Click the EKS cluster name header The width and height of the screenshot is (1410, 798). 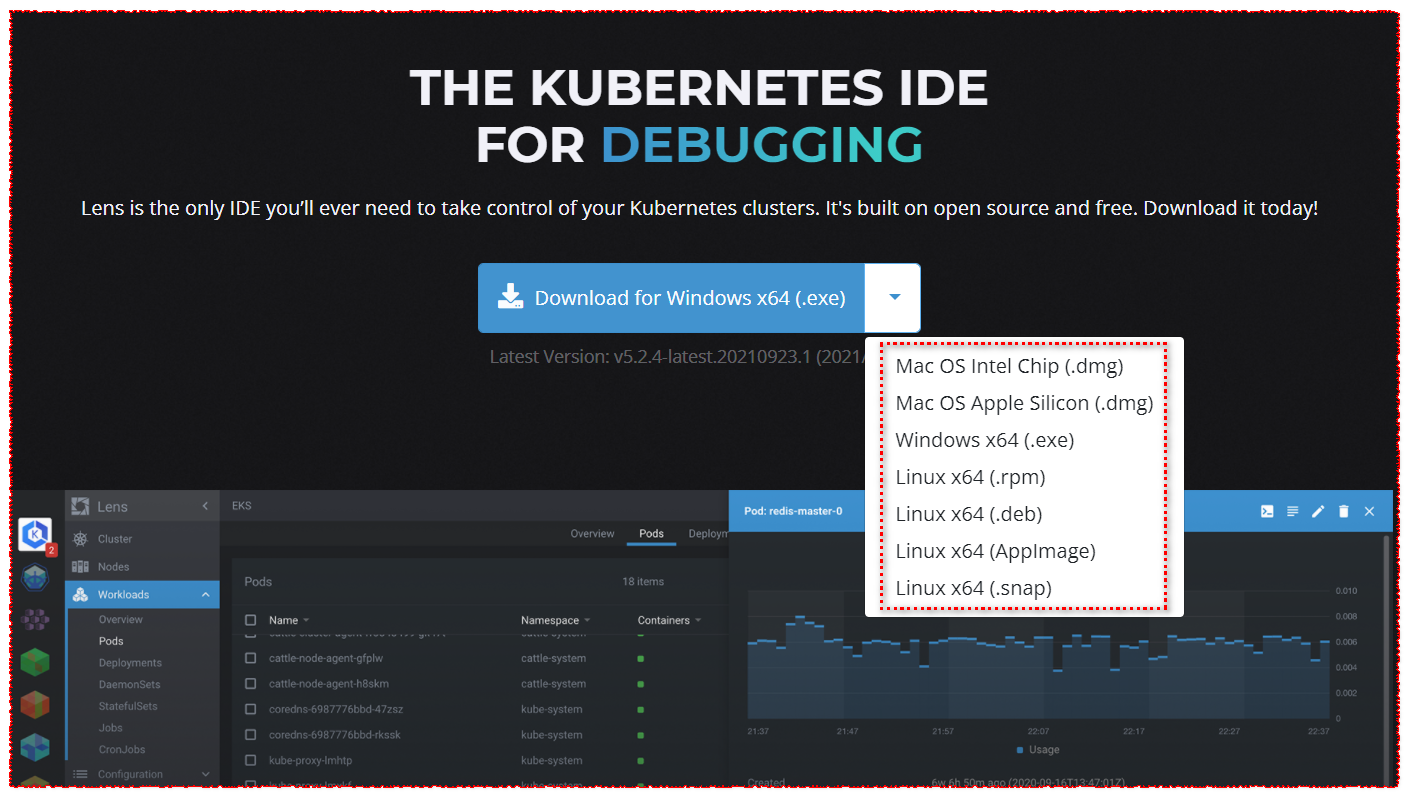coord(241,506)
